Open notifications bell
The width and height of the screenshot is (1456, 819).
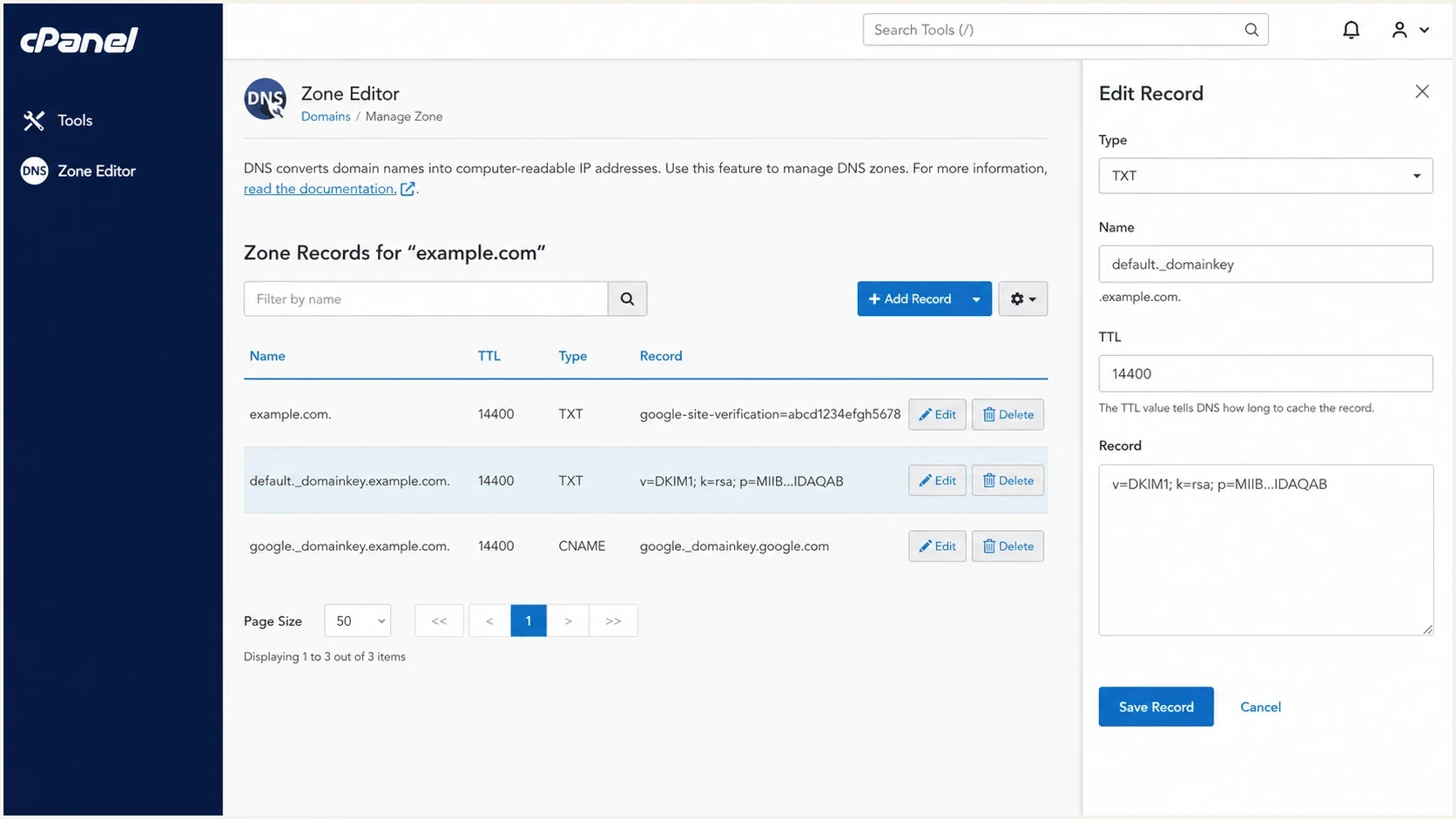click(x=1351, y=30)
